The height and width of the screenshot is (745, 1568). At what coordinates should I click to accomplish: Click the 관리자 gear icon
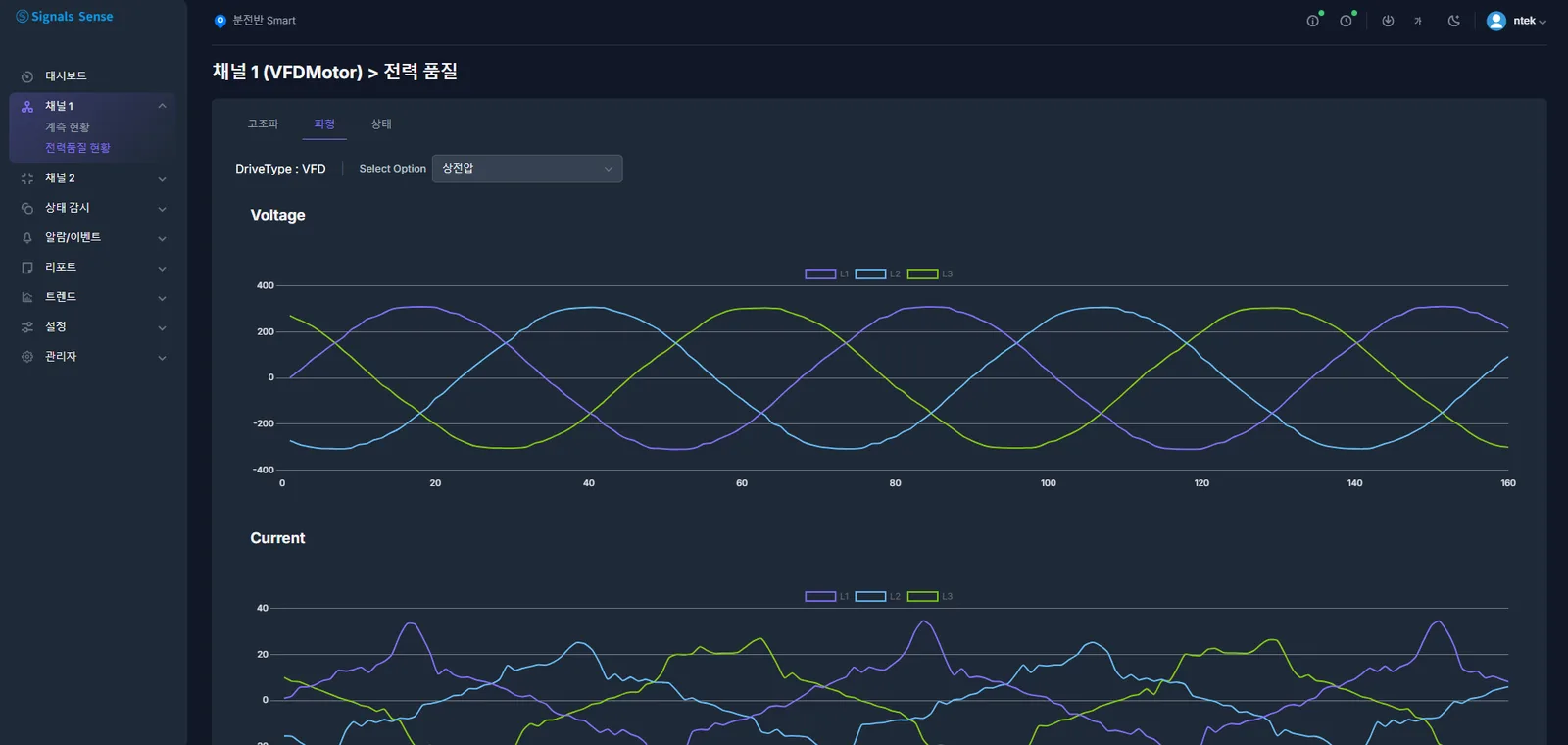tap(27, 357)
